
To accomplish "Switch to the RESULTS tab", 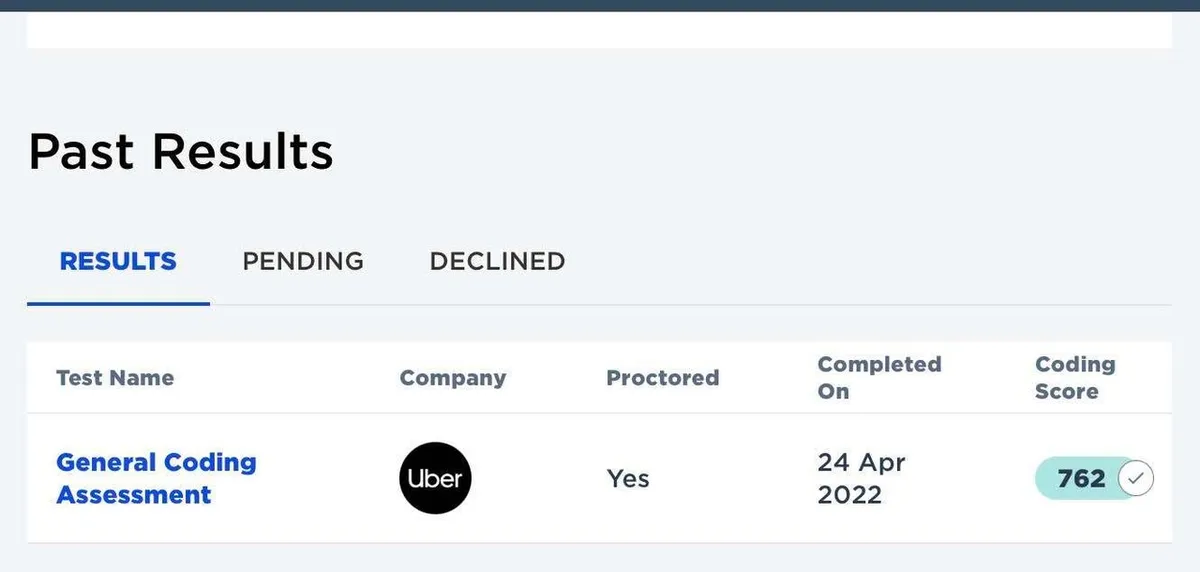I will 118,262.
